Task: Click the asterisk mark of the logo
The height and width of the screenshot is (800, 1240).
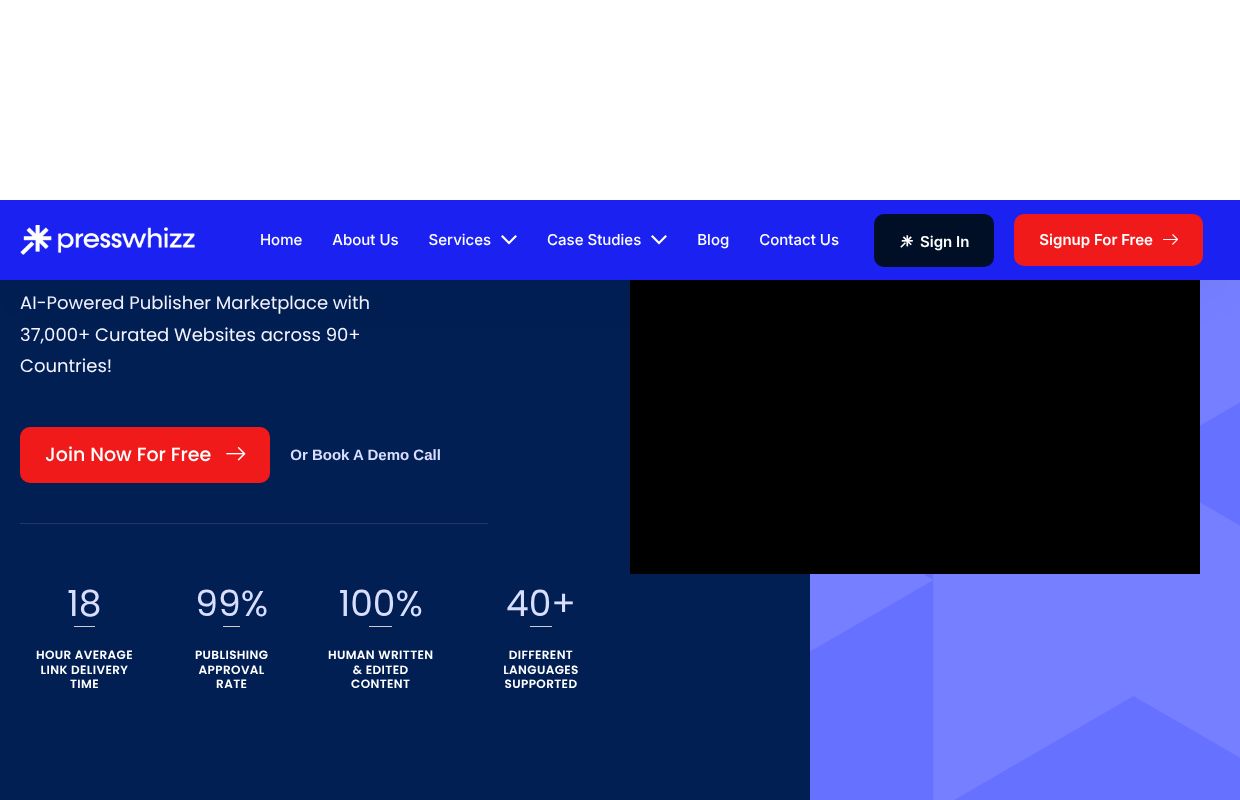Action: (35, 239)
